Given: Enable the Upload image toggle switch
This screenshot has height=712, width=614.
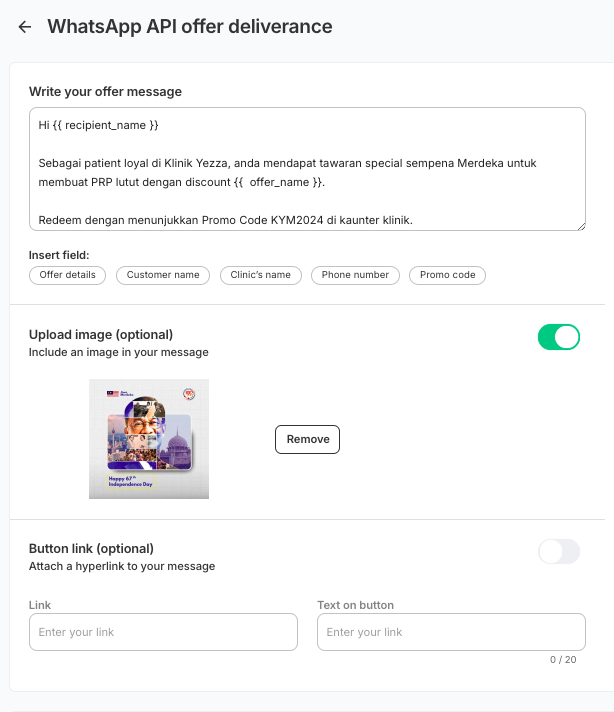Looking at the screenshot, I should pyautogui.click(x=558, y=337).
